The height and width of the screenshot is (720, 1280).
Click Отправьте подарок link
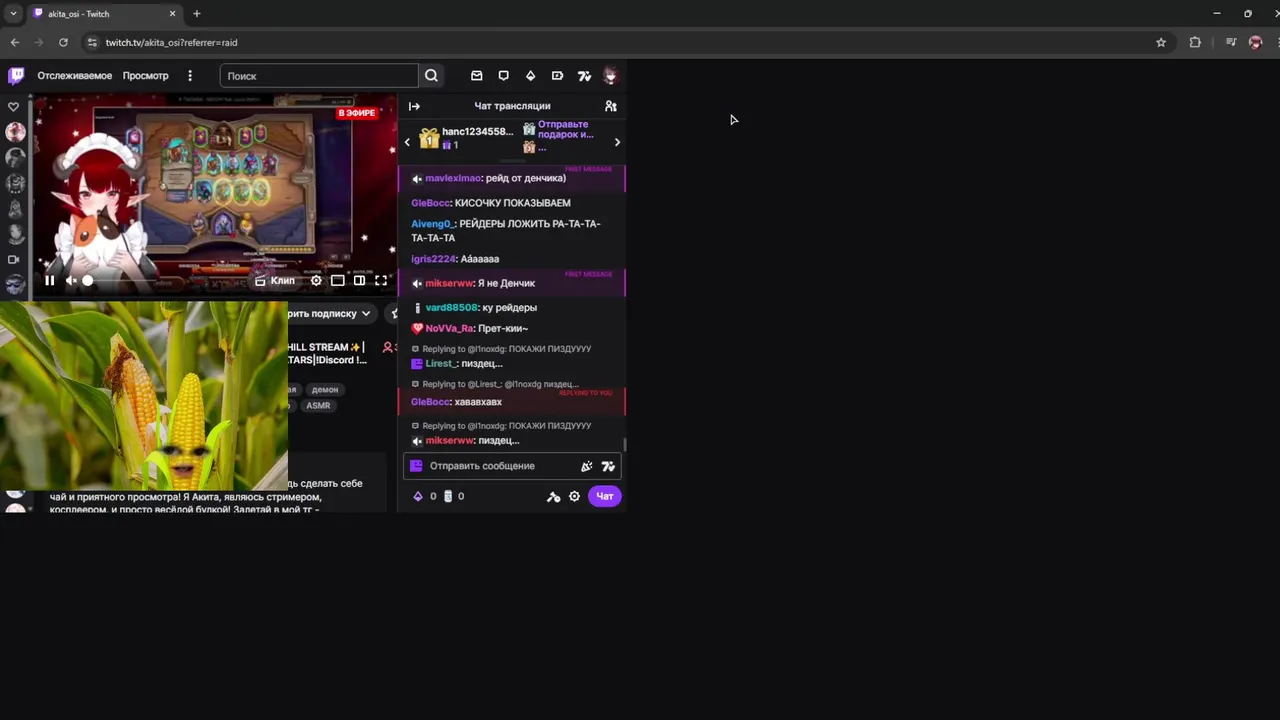pyautogui.click(x=565, y=130)
